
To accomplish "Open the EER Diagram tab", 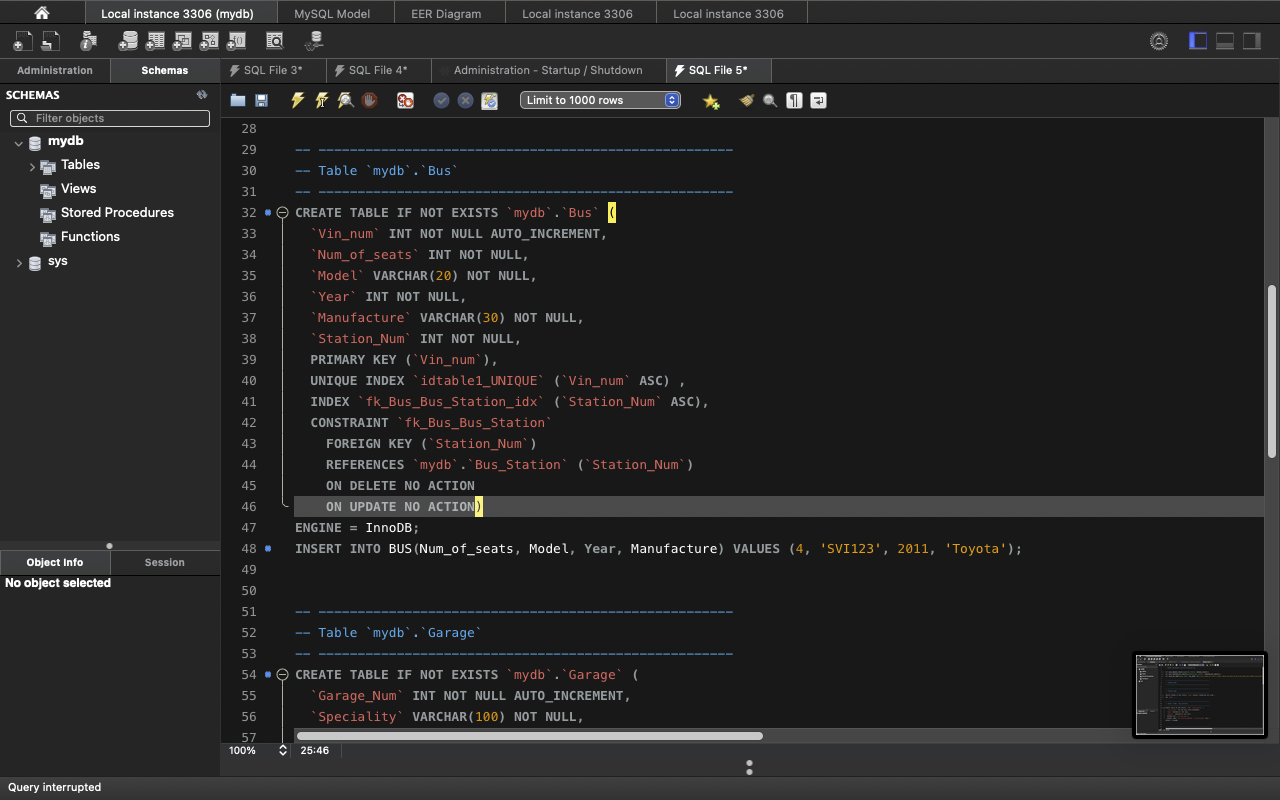I will (x=445, y=13).
